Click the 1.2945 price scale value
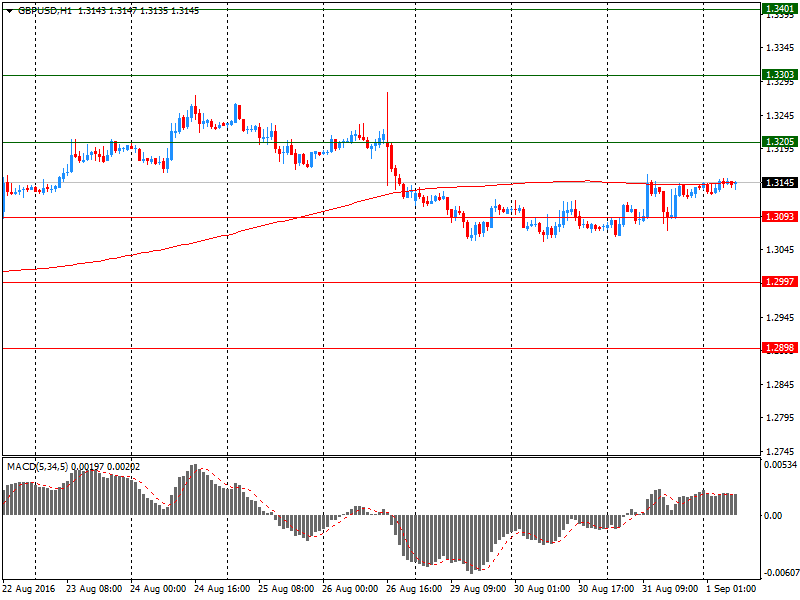The width and height of the screenshot is (800, 600). tap(780, 318)
